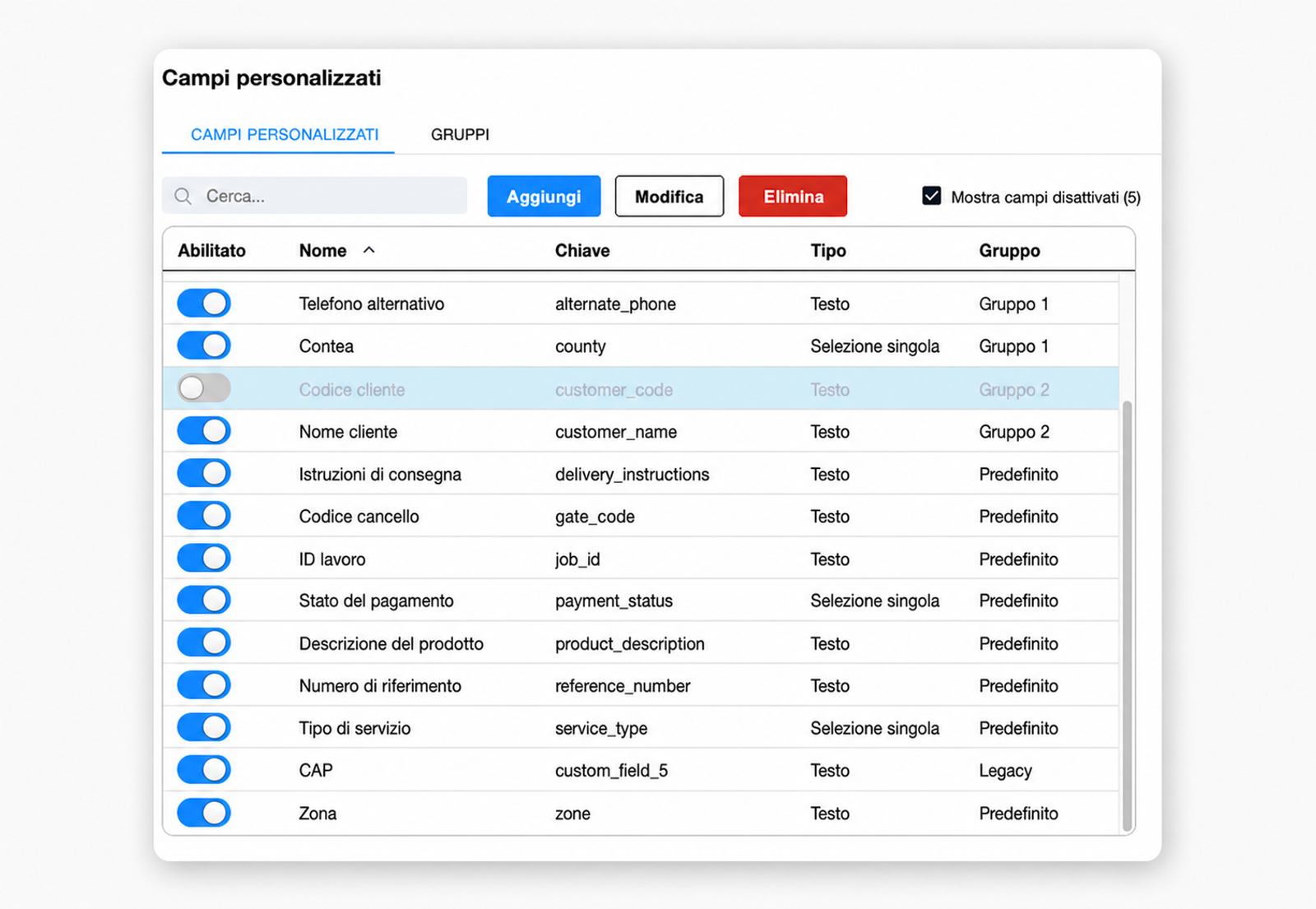The image size is (1316, 909).
Task: Click Selezione singola in the Contea row
Action: click(874, 346)
